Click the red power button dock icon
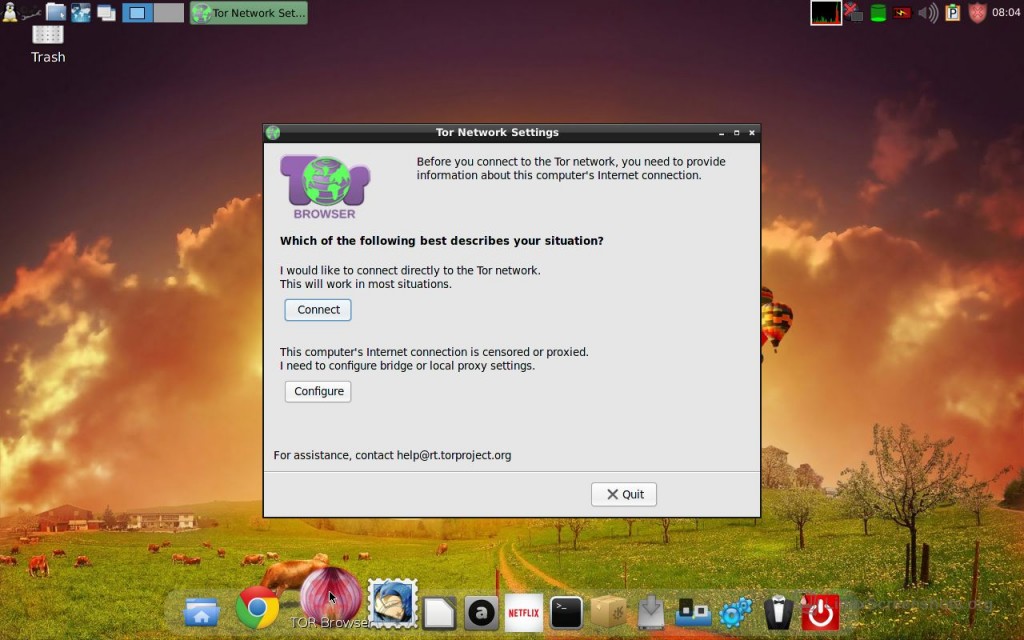This screenshot has width=1024, height=640. click(820, 612)
